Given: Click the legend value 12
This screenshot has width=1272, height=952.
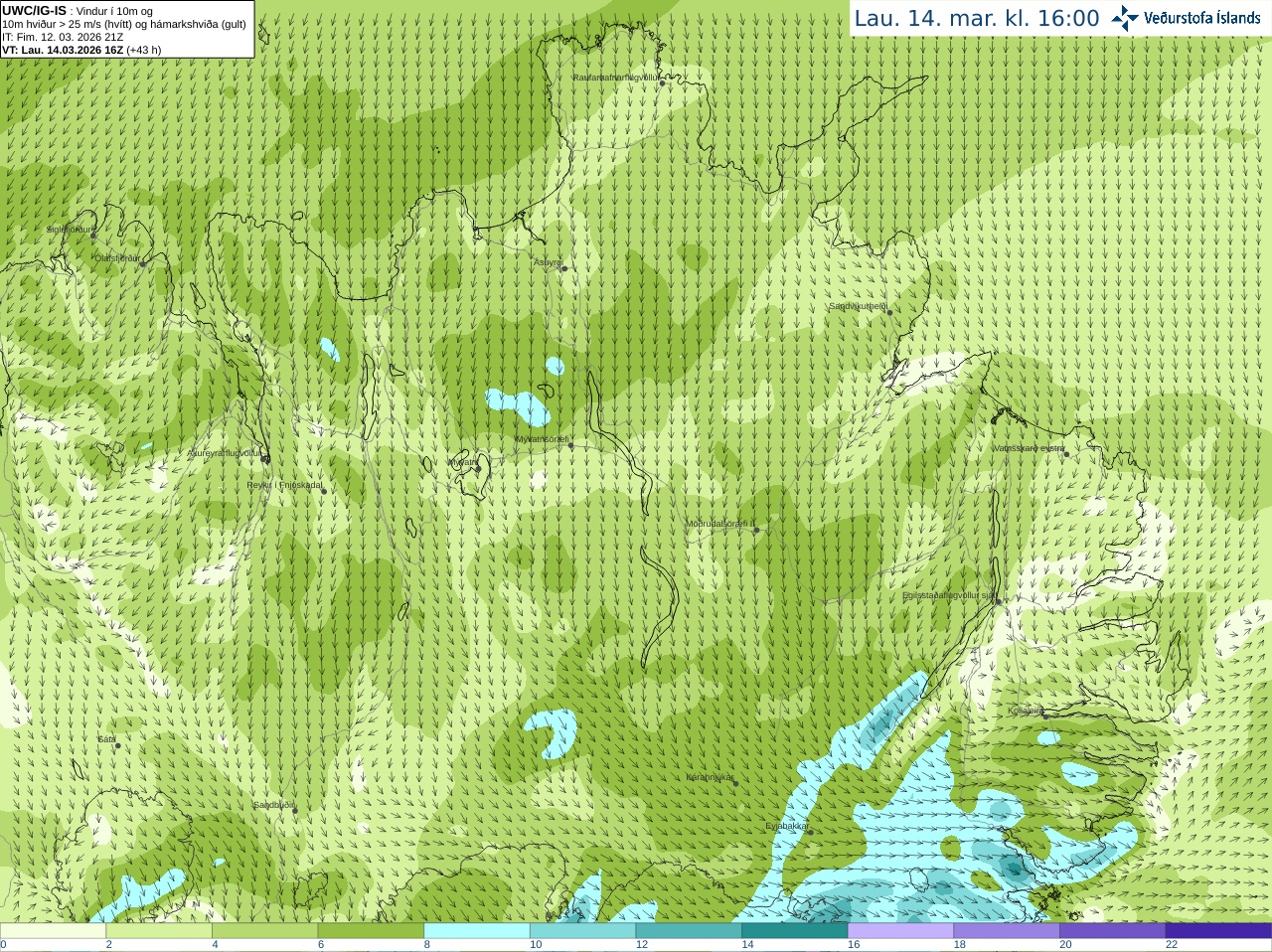Looking at the screenshot, I should pos(642,945).
